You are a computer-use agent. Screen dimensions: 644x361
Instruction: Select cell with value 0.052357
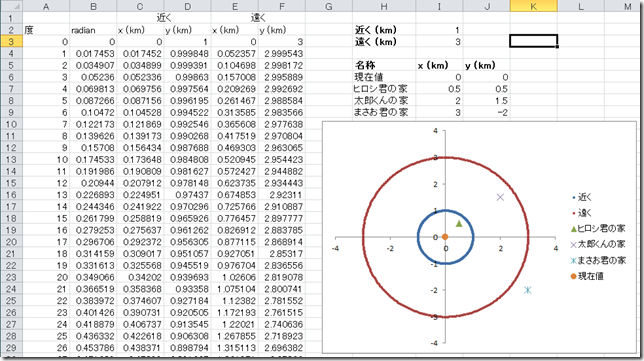pos(235,53)
